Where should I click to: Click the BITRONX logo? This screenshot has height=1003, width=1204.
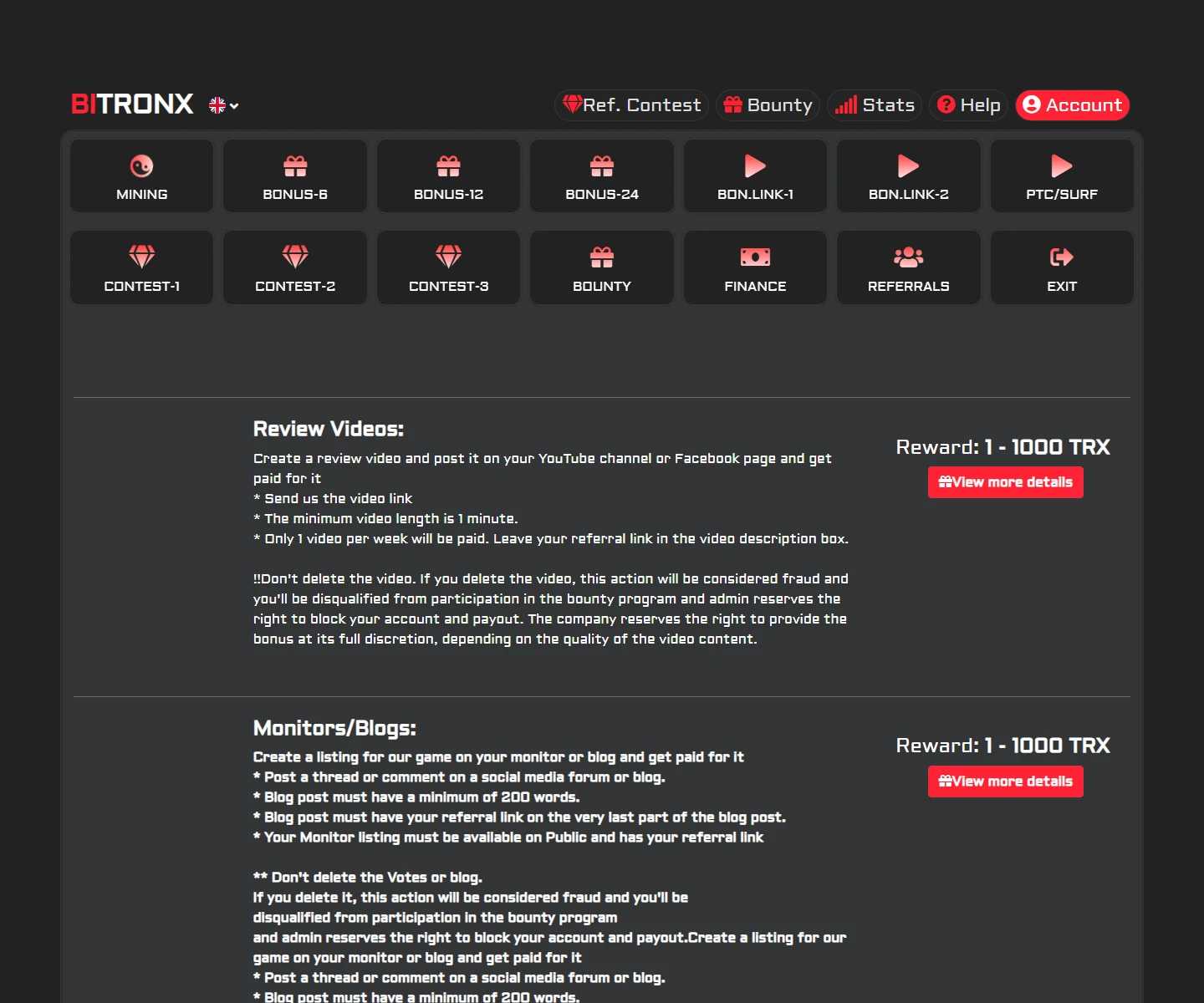(x=132, y=104)
